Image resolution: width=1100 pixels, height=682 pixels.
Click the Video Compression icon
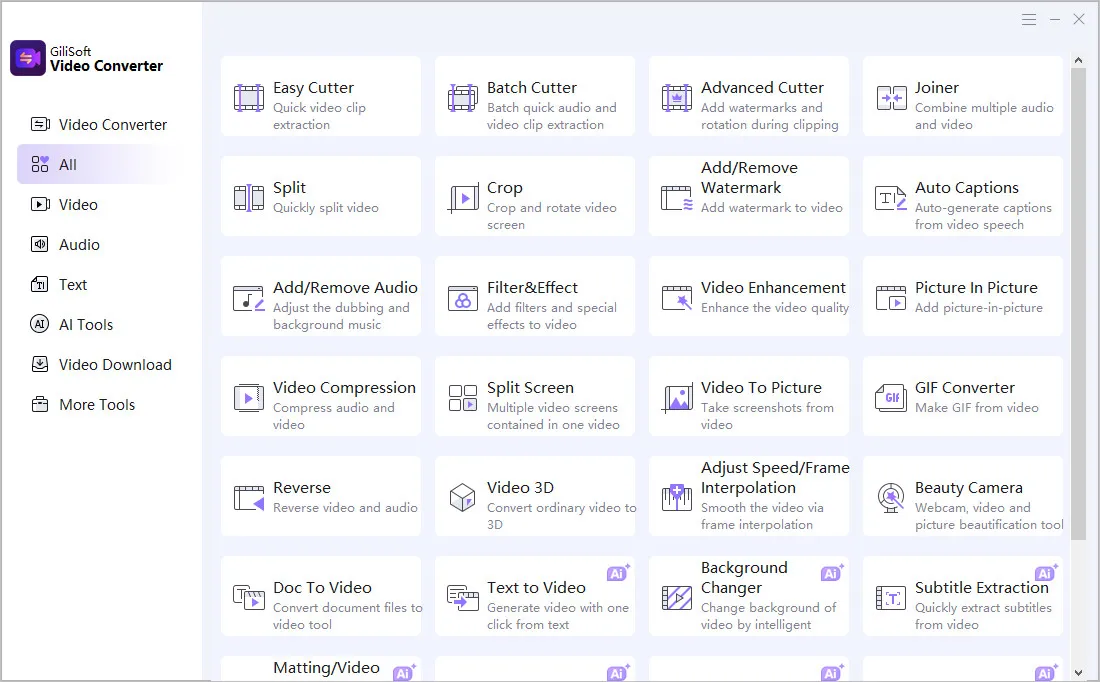pos(249,398)
